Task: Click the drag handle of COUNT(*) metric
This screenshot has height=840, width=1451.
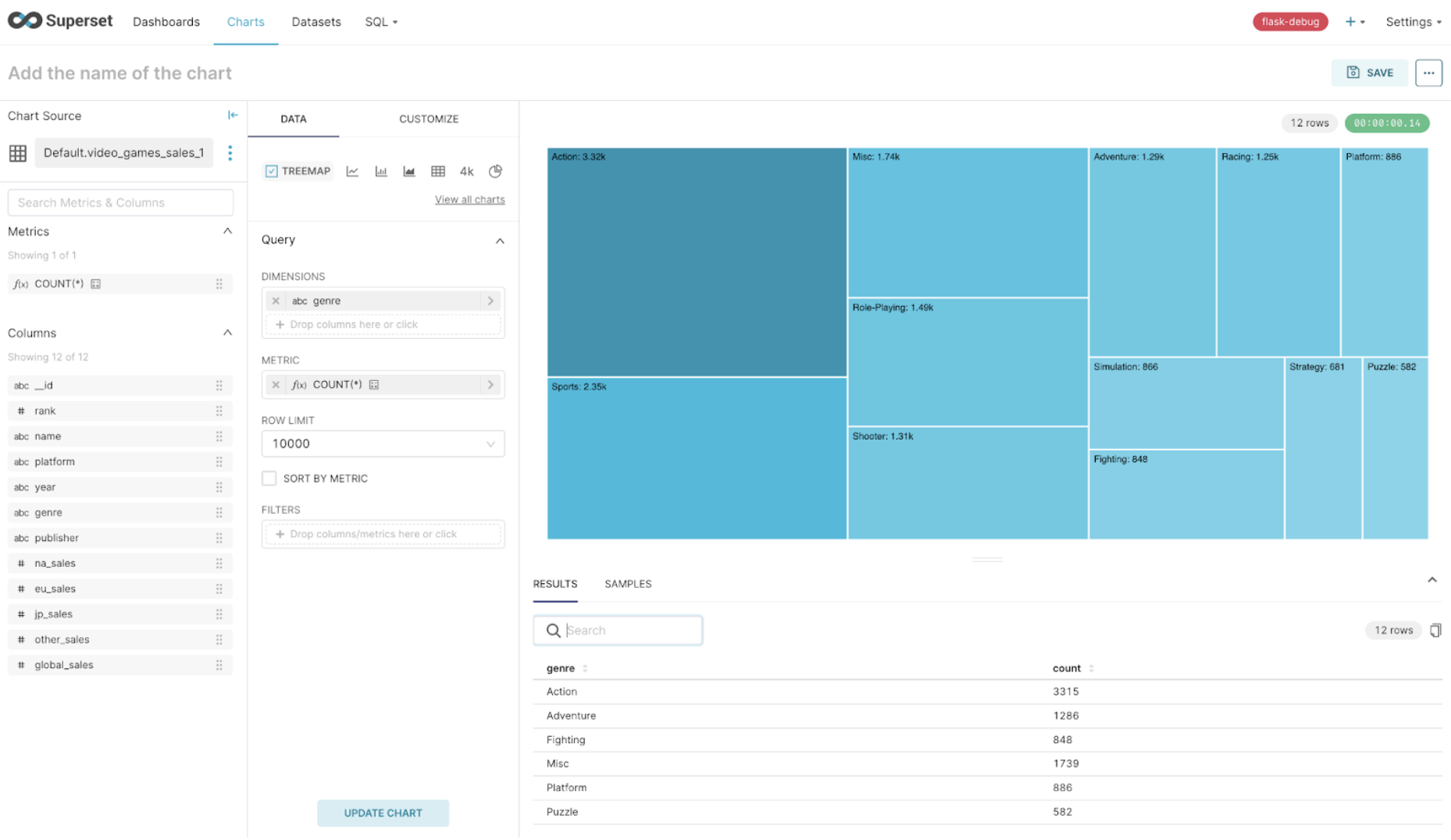Action: tap(219, 284)
